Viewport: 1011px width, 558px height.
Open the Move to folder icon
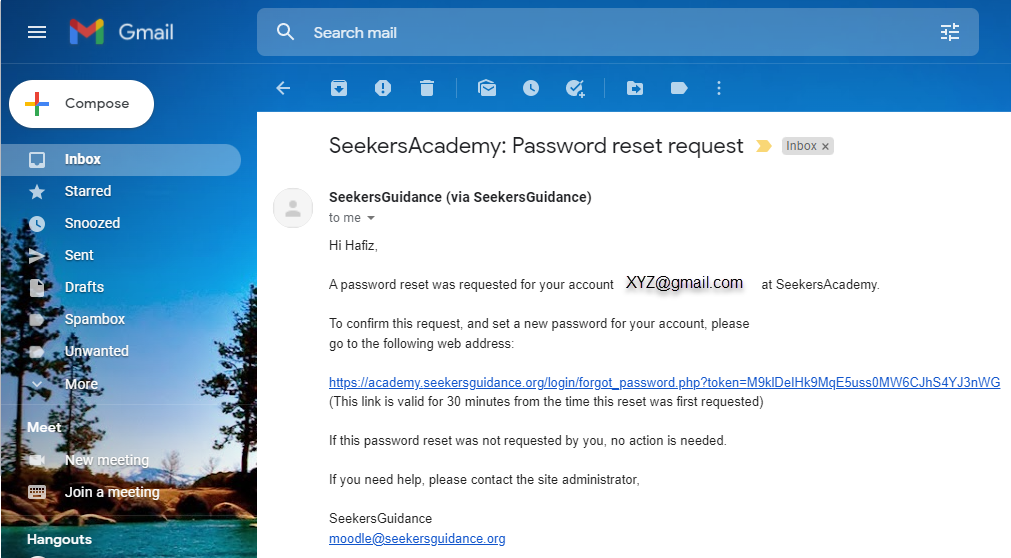(x=635, y=88)
